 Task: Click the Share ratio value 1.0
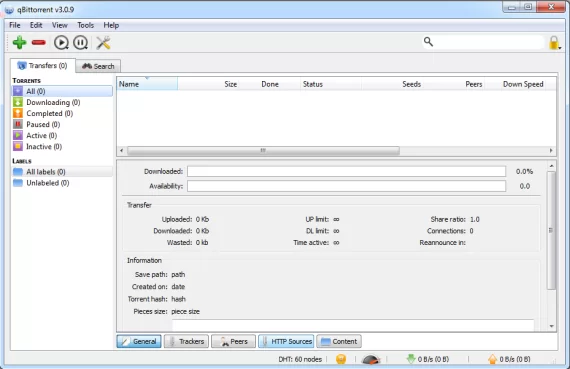[475, 219]
